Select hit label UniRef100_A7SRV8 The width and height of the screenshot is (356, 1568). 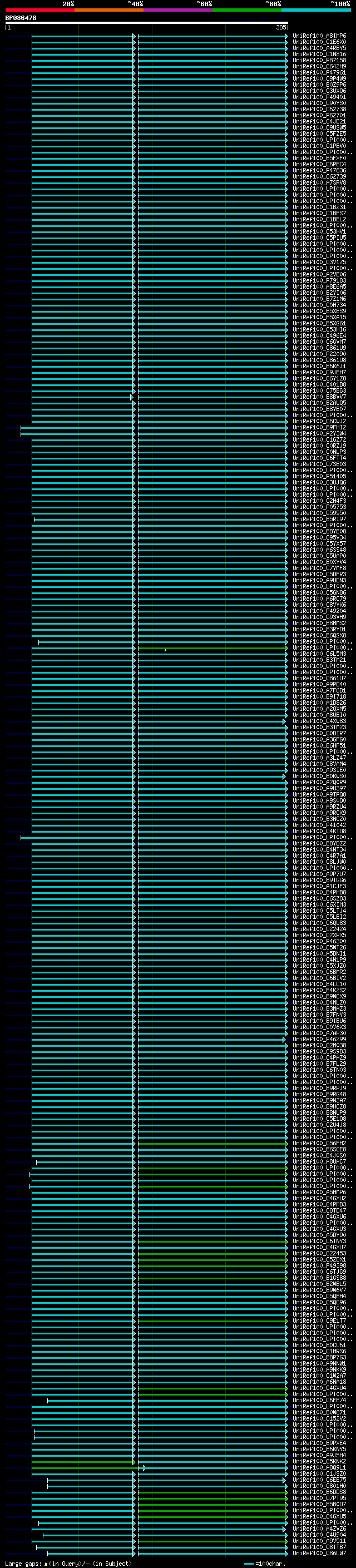click(319, 182)
